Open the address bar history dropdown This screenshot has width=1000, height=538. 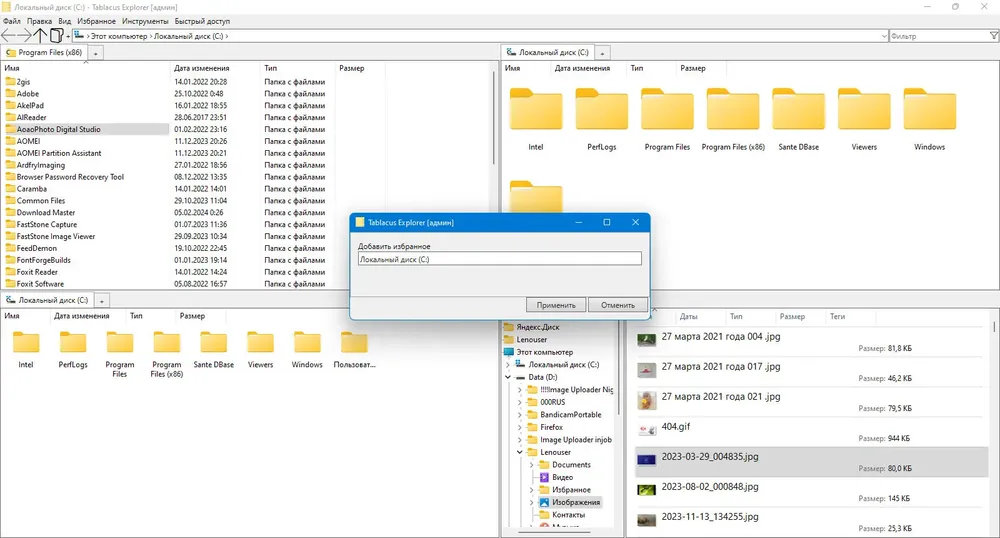click(x=883, y=36)
